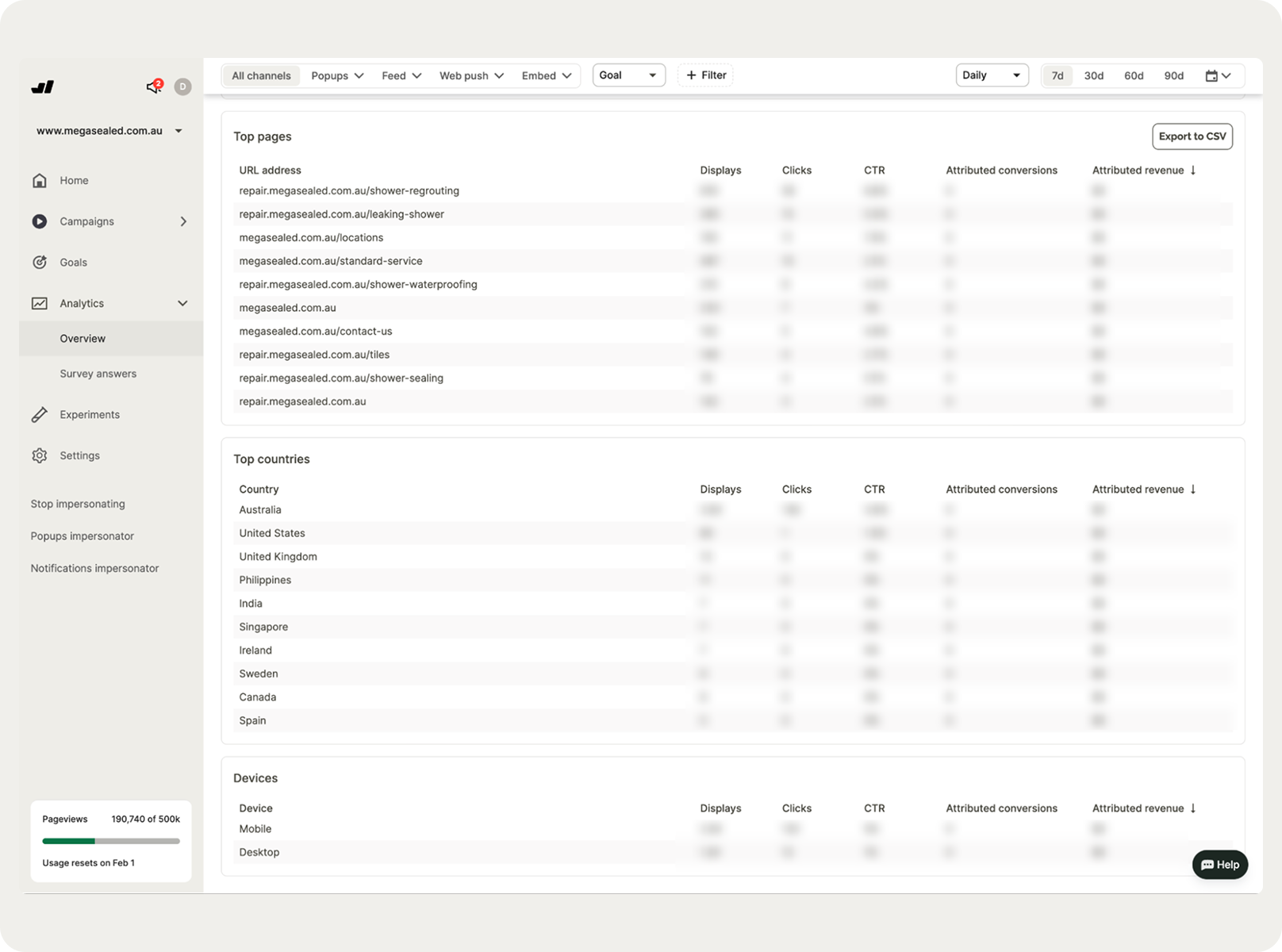Image resolution: width=1282 pixels, height=952 pixels.
Task: Click the Experiments test tube icon
Action: coord(40,415)
